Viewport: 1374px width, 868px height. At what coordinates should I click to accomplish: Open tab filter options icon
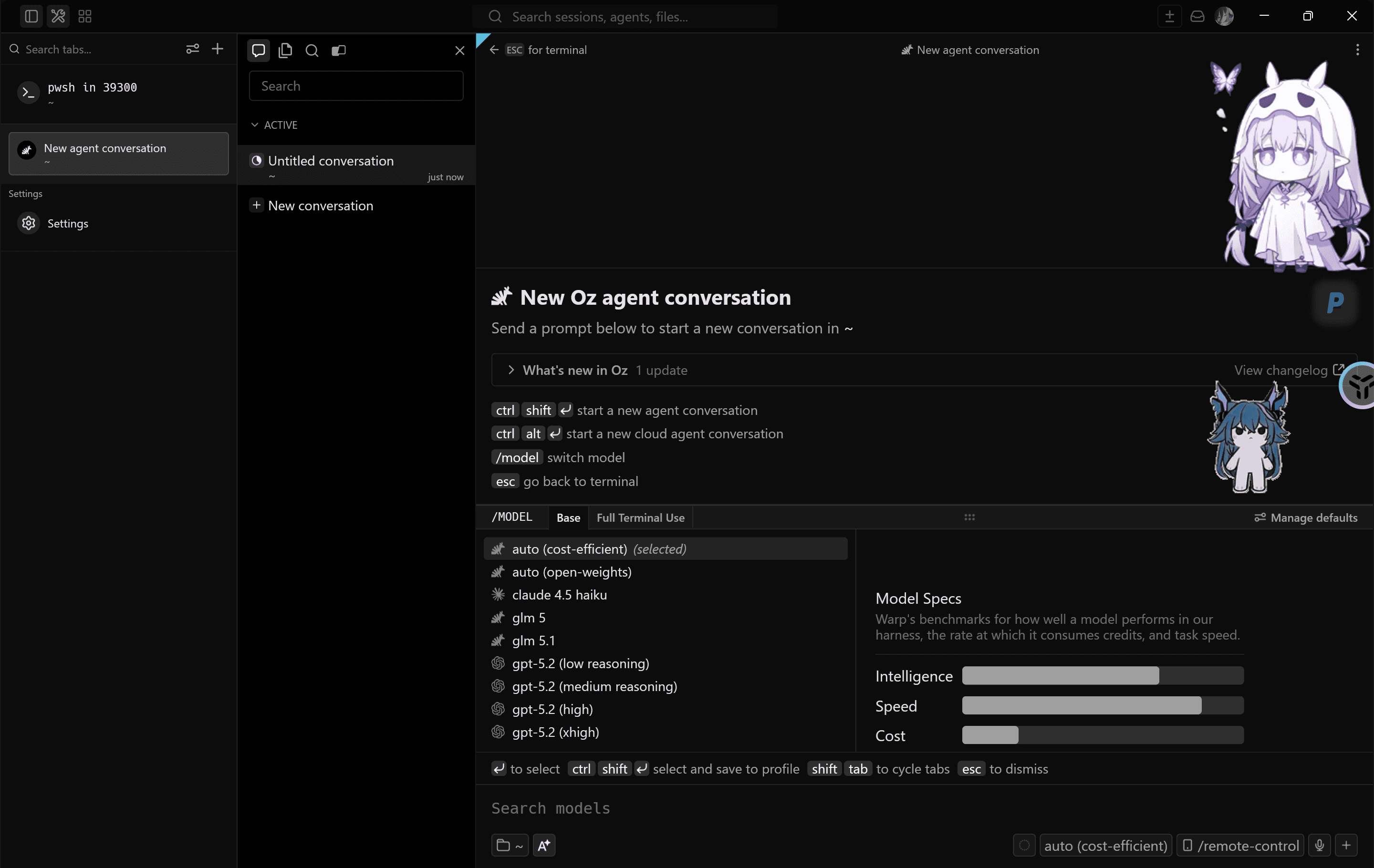click(192, 49)
